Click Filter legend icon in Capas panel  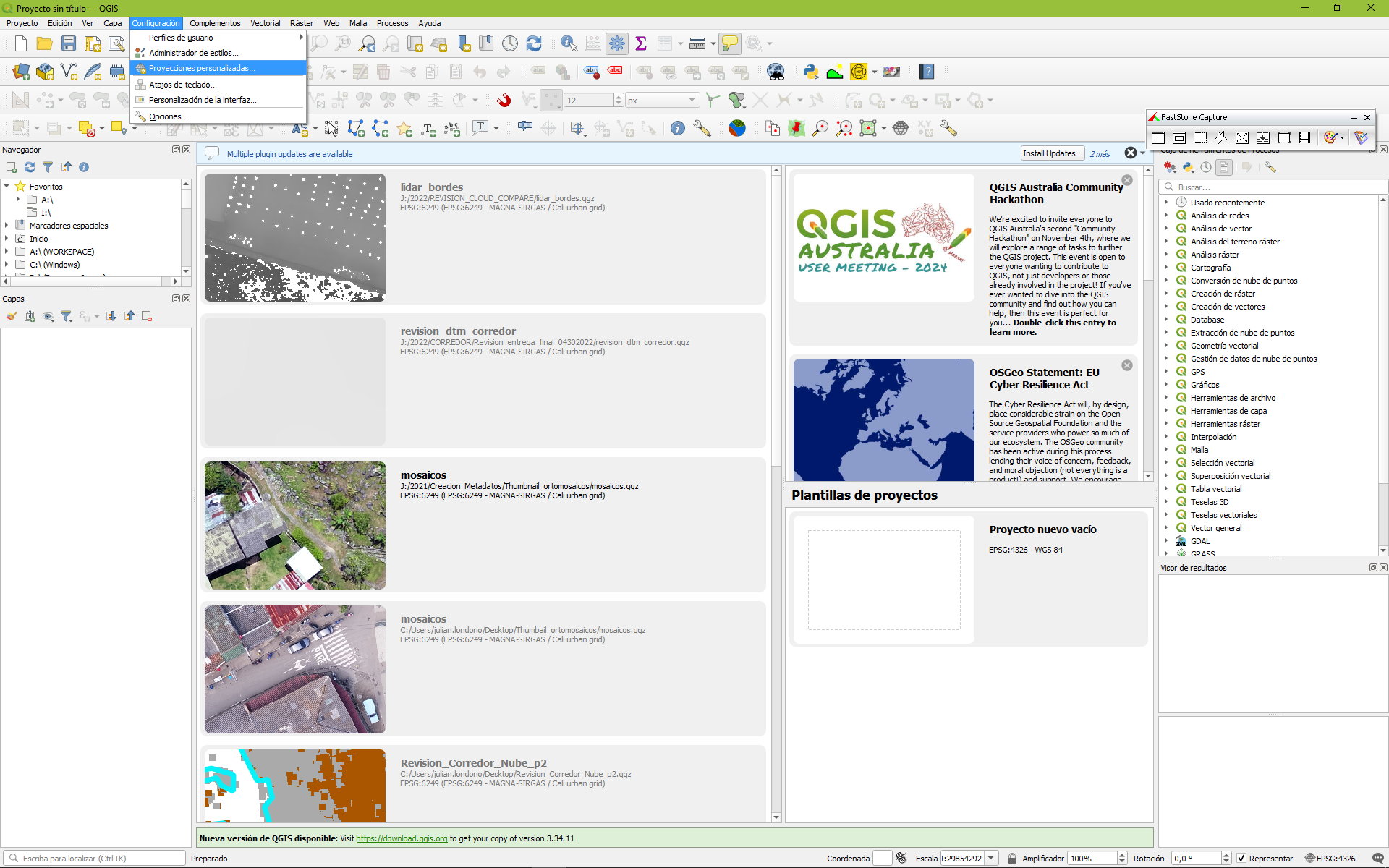[x=67, y=316]
